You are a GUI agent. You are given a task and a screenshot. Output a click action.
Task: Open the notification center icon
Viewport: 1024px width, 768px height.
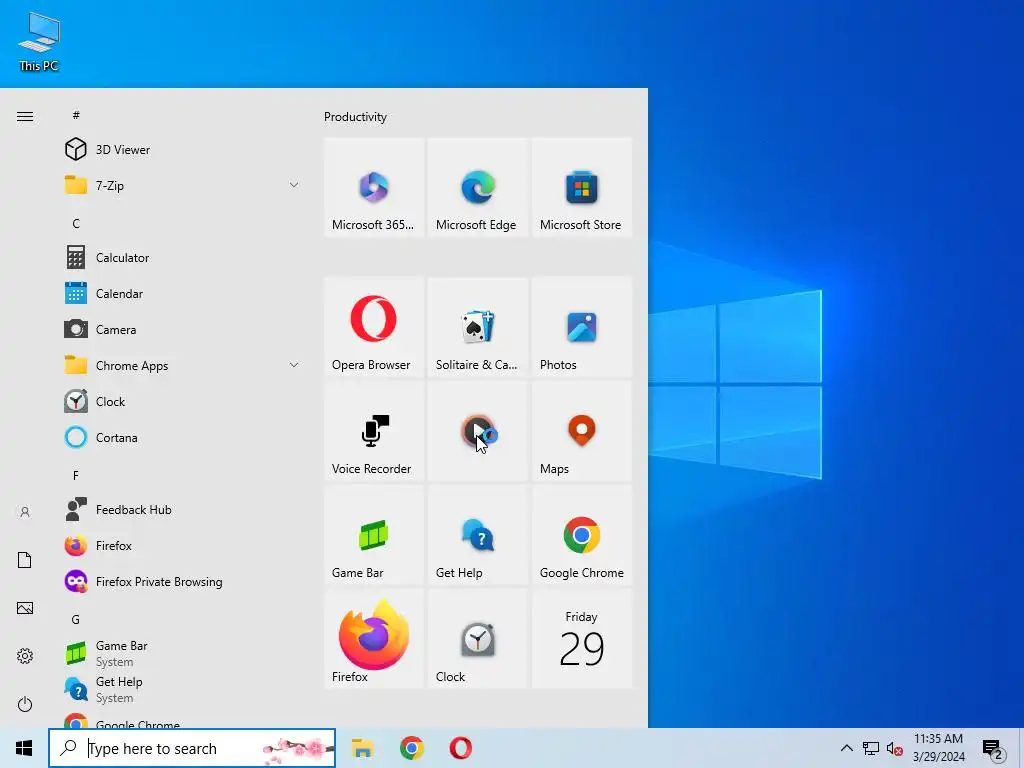[x=992, y=749]
